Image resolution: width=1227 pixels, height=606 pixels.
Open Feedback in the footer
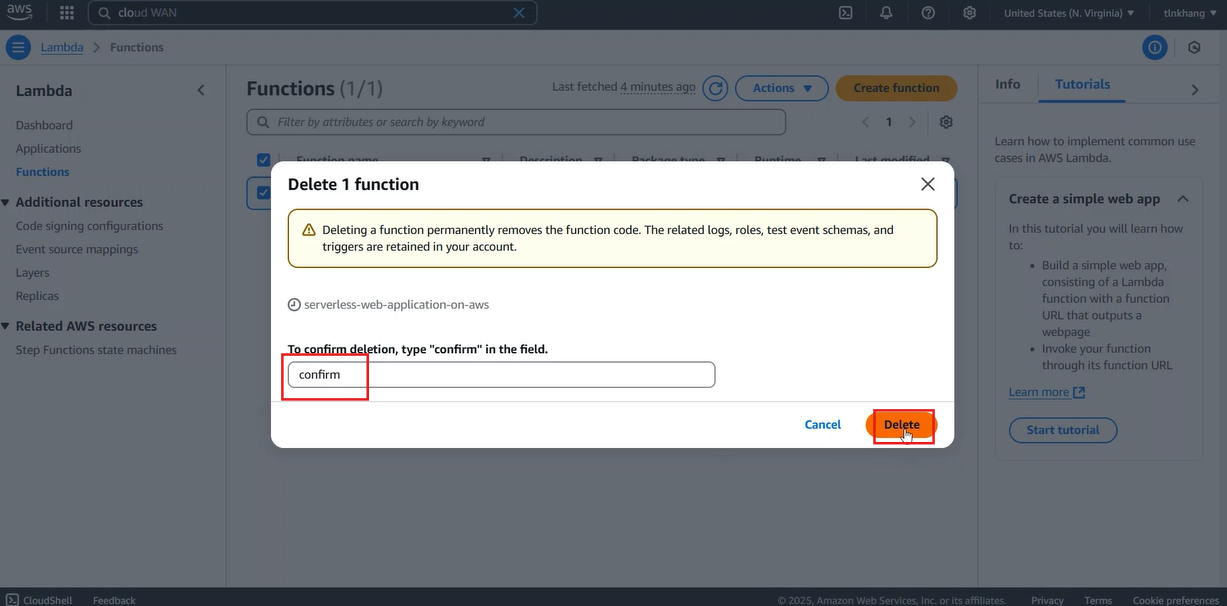point(114,600)
